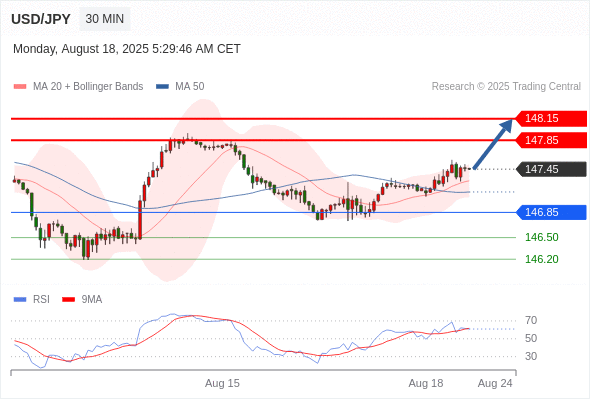Click the 9MA legend label
This screenshot has height=400, width=590.
click(92, 300)
